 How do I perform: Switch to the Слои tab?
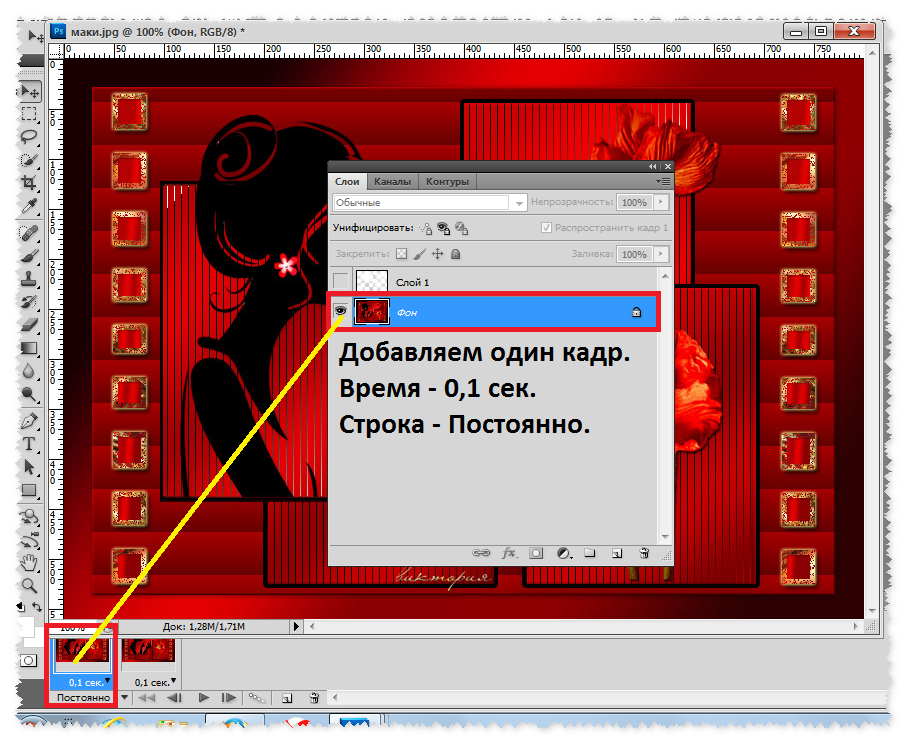[347, 181]
